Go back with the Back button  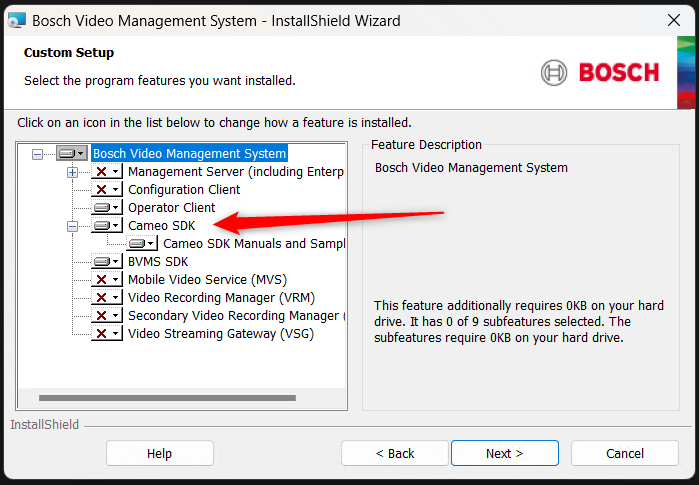394,453
